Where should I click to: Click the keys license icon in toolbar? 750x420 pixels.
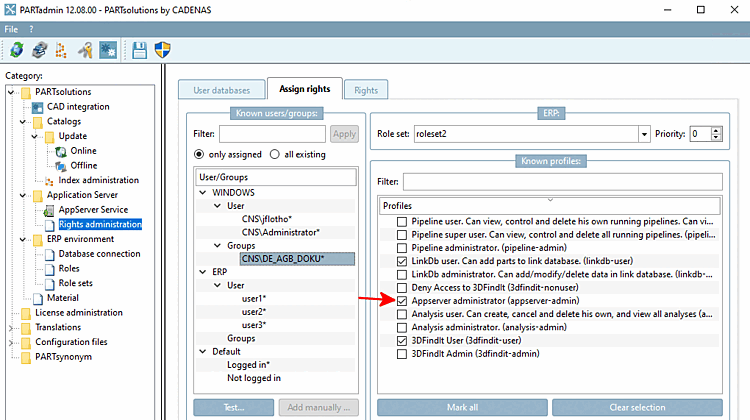point(85,50)
